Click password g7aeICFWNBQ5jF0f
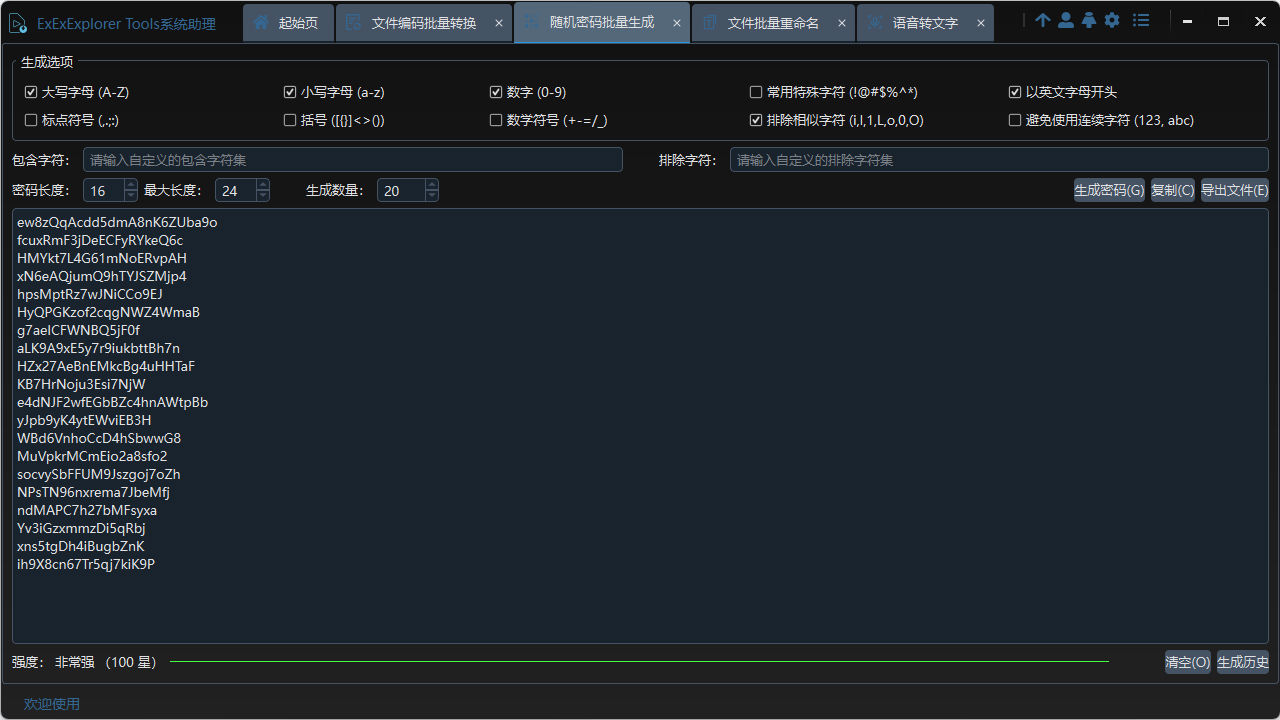This screenshot has width=1280, height=720. click(x=79, y=330)
